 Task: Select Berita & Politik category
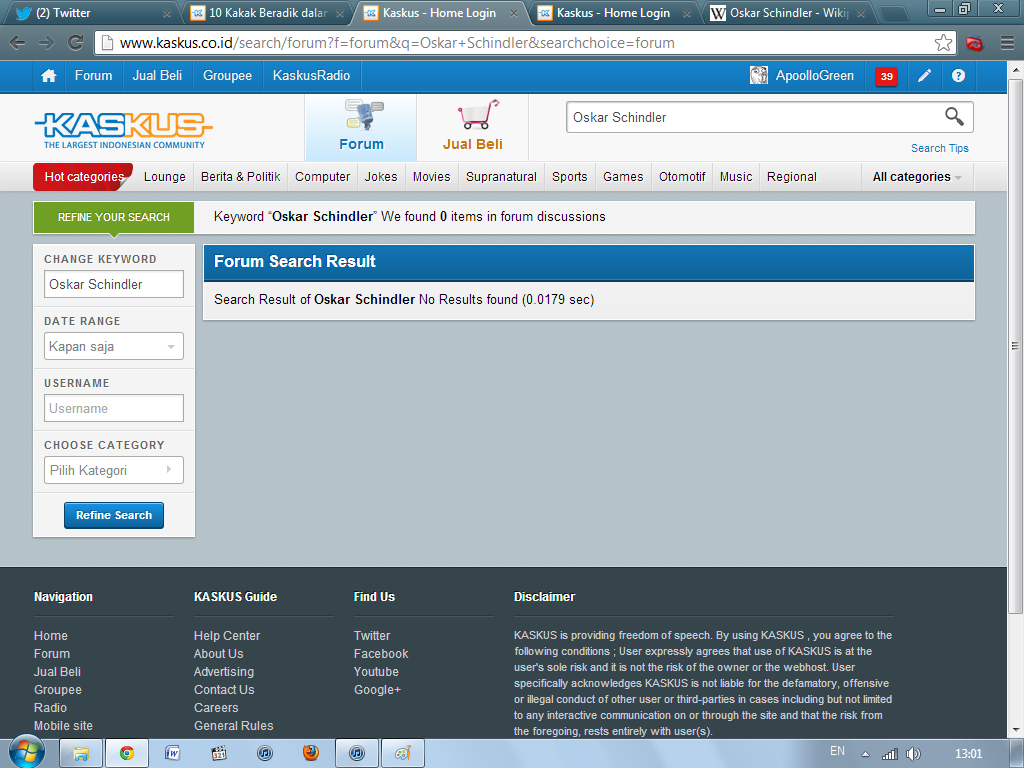tap(240, 177)
